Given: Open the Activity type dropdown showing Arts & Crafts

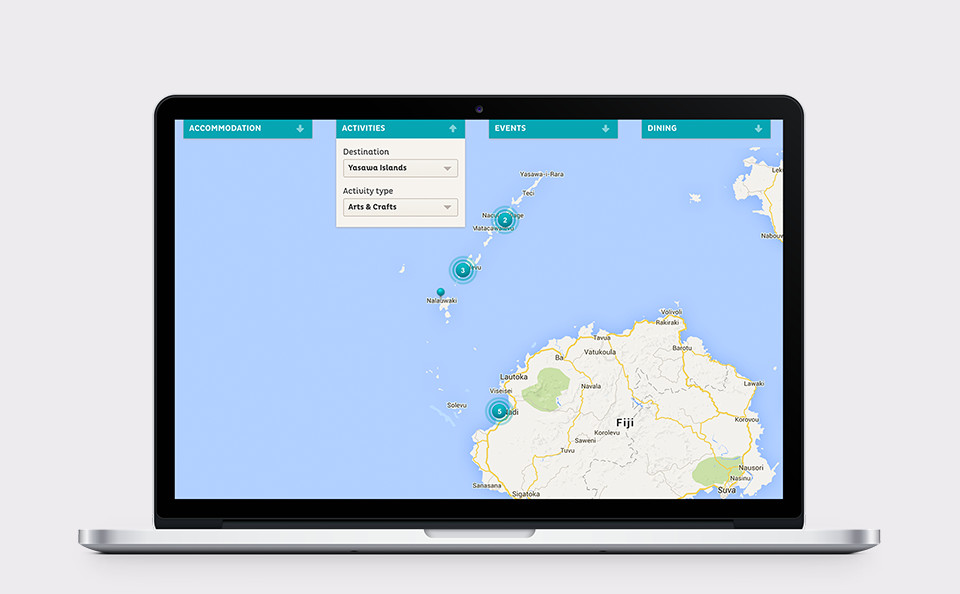Looking at the screenshot, I should coord(400,207).
